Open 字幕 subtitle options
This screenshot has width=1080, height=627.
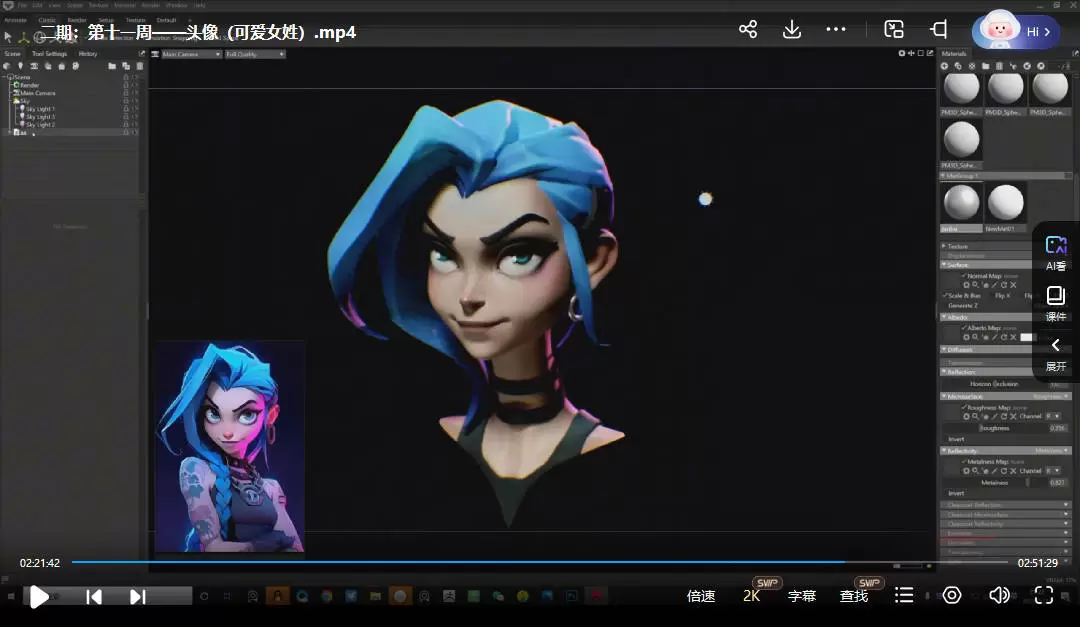(802, 596)
